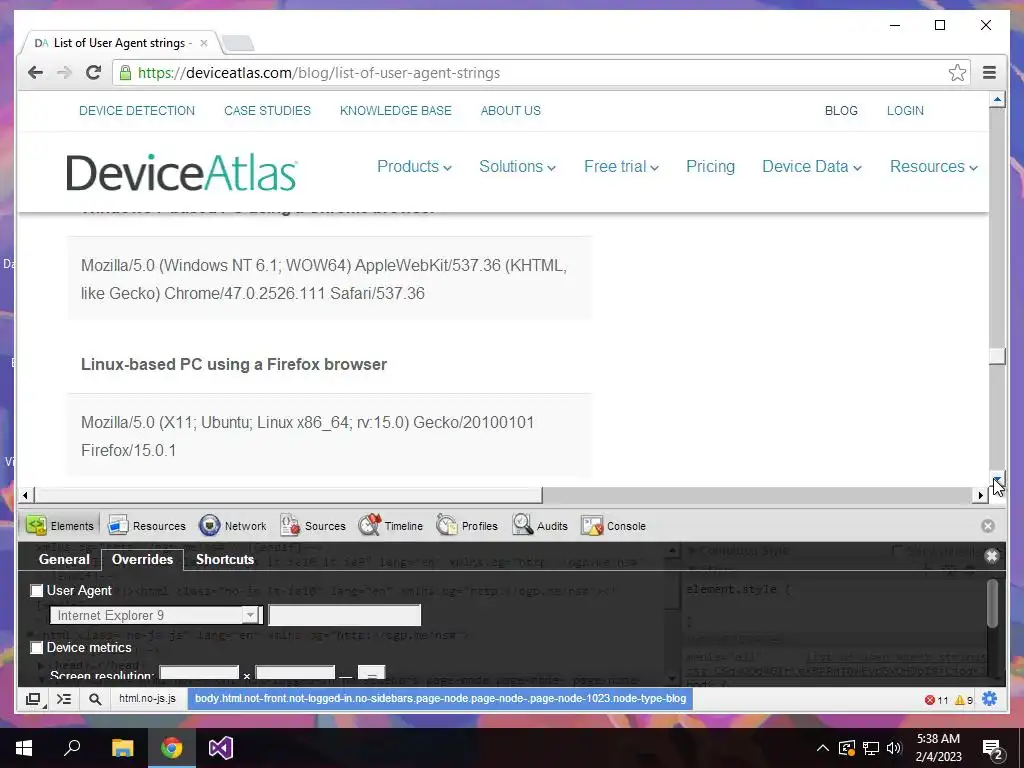
Task: Bookmark this page with the star
Action: click(957, 72)
